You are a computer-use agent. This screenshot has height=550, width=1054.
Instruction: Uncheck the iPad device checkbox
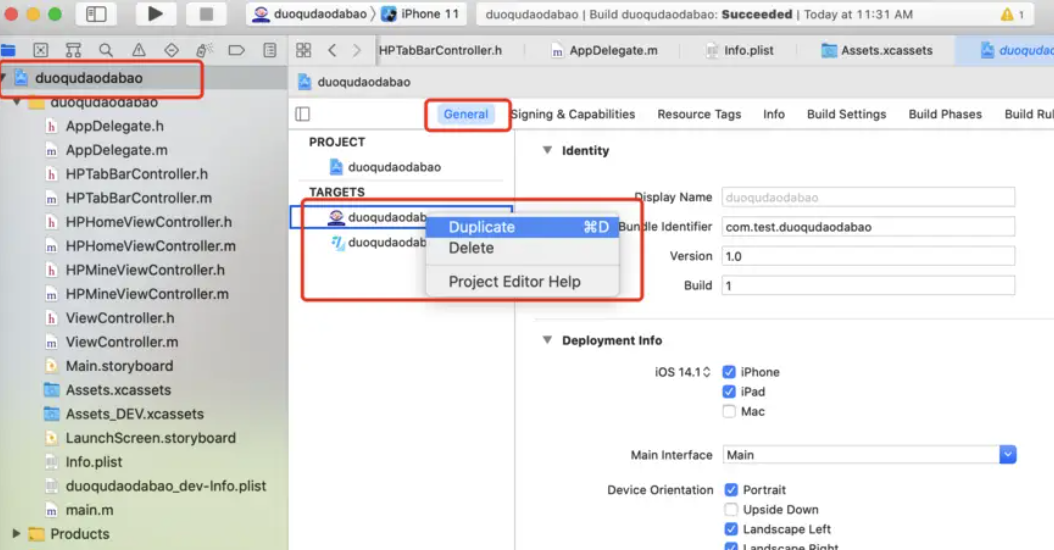[x=729, y=391]
